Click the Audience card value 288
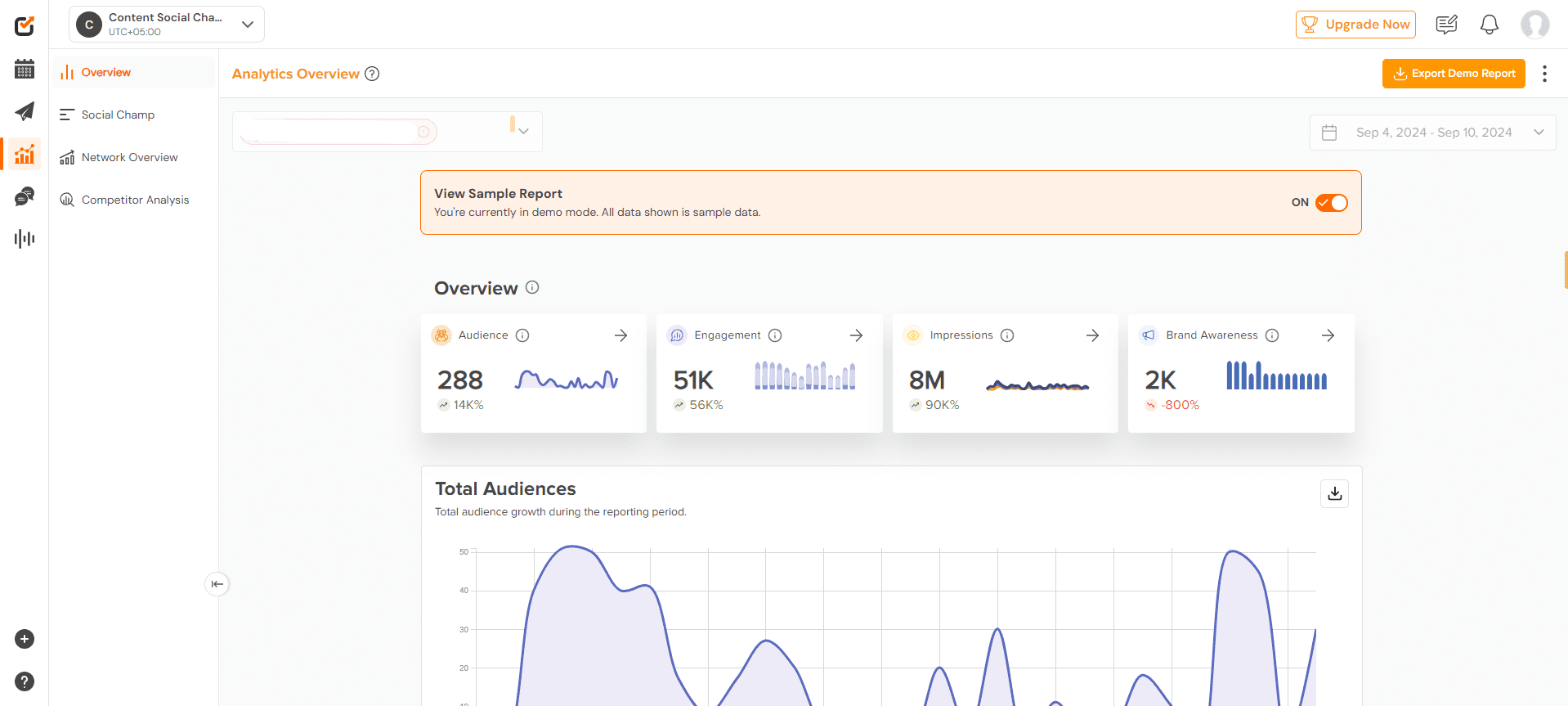Screen dimensions: 1568x706 460,380
